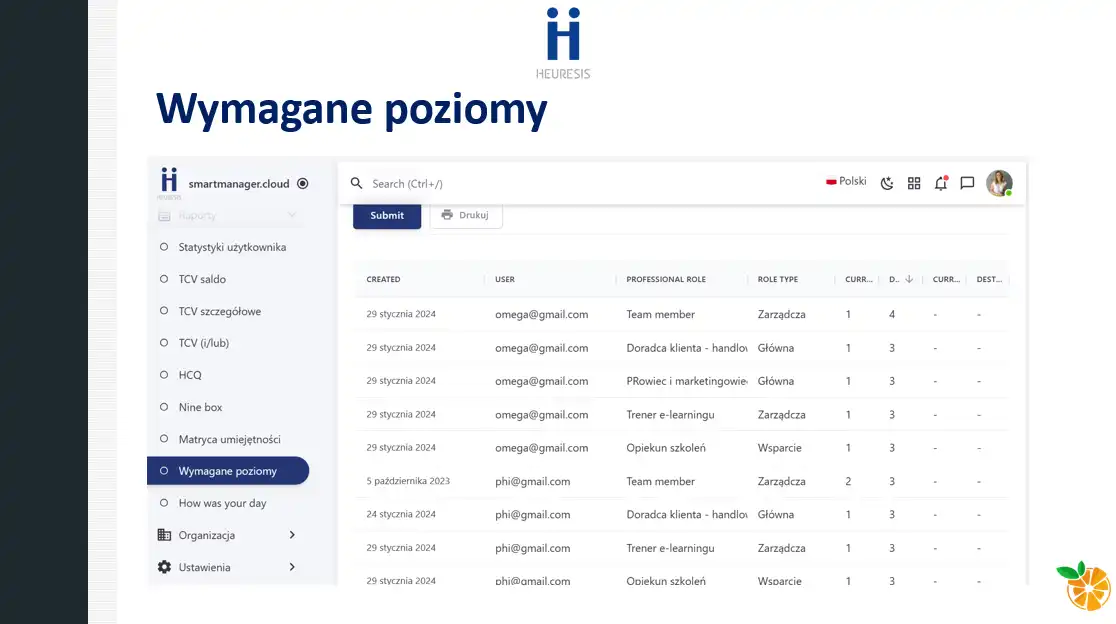
Task: Click the Drukuj print button
Action: [465, 215]
